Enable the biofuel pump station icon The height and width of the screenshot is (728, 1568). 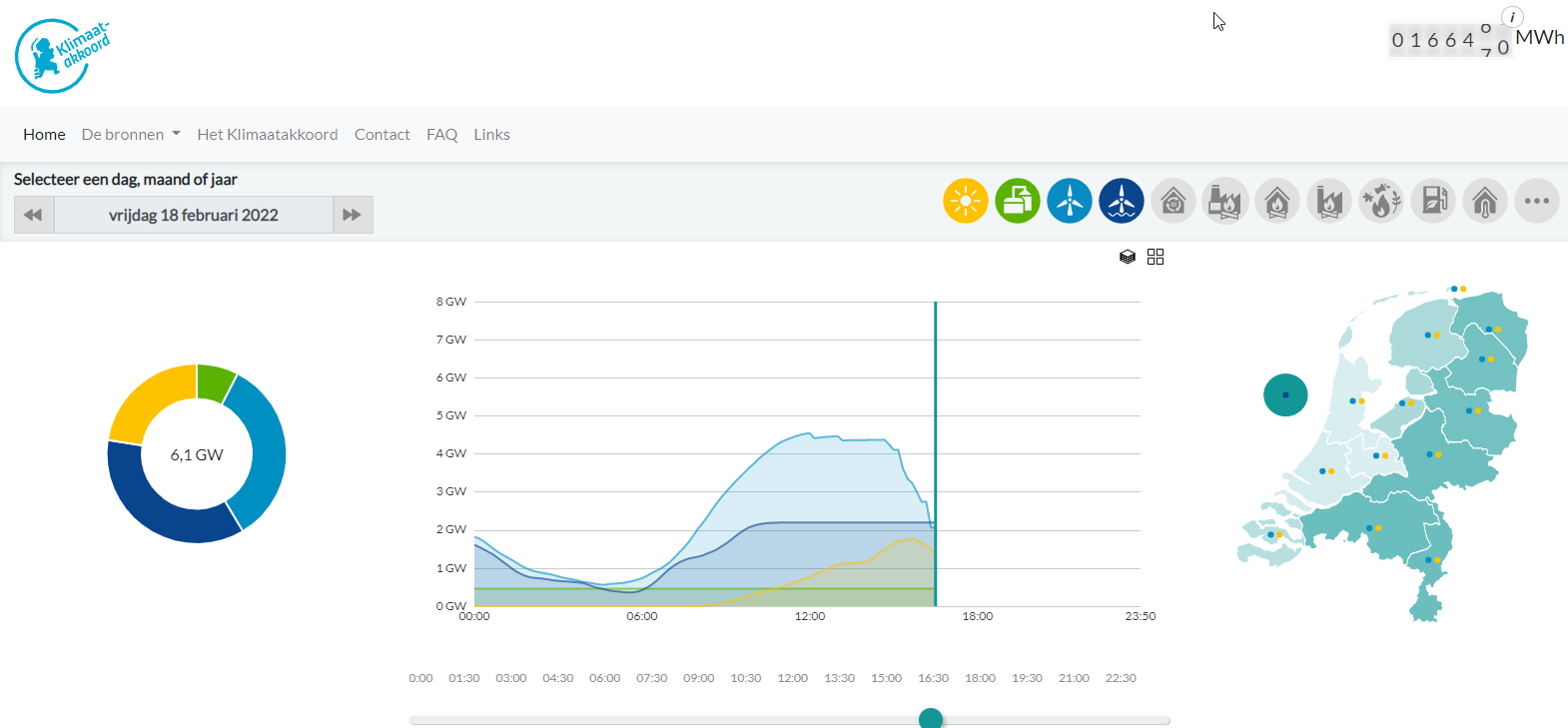point(1433,201)
